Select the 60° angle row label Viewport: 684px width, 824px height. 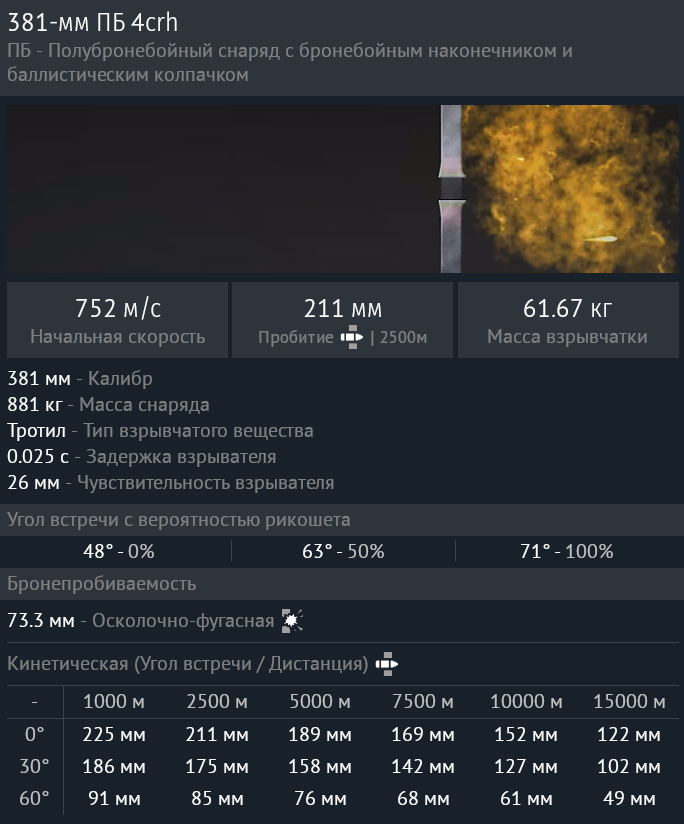[35, 799]
